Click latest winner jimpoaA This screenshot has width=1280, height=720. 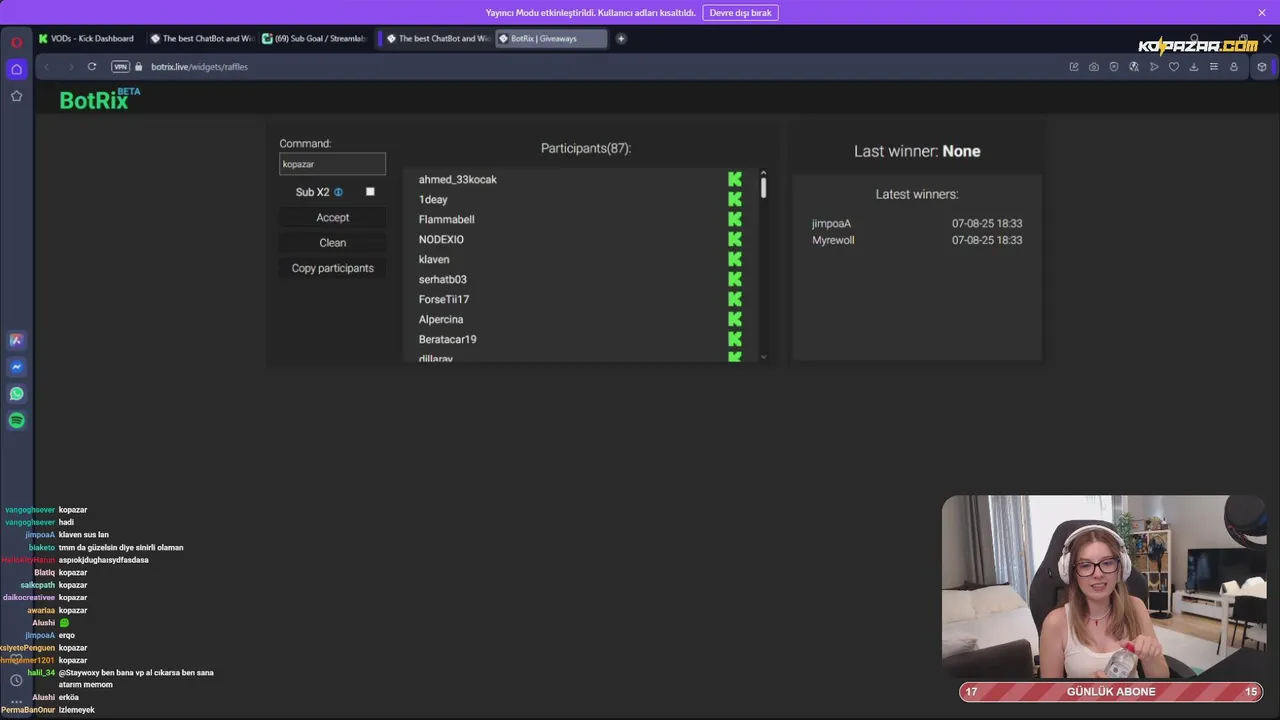(x=831, y=224)
